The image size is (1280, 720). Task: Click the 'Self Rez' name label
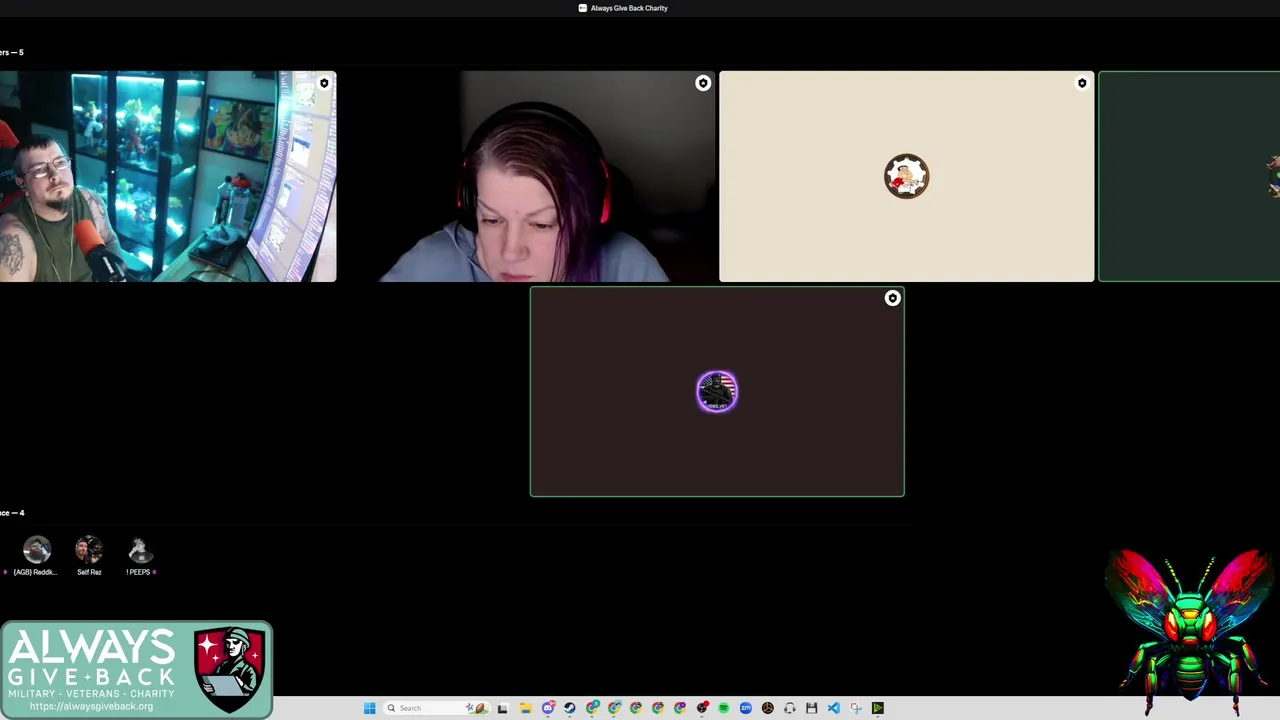click(x=89, y=572)
